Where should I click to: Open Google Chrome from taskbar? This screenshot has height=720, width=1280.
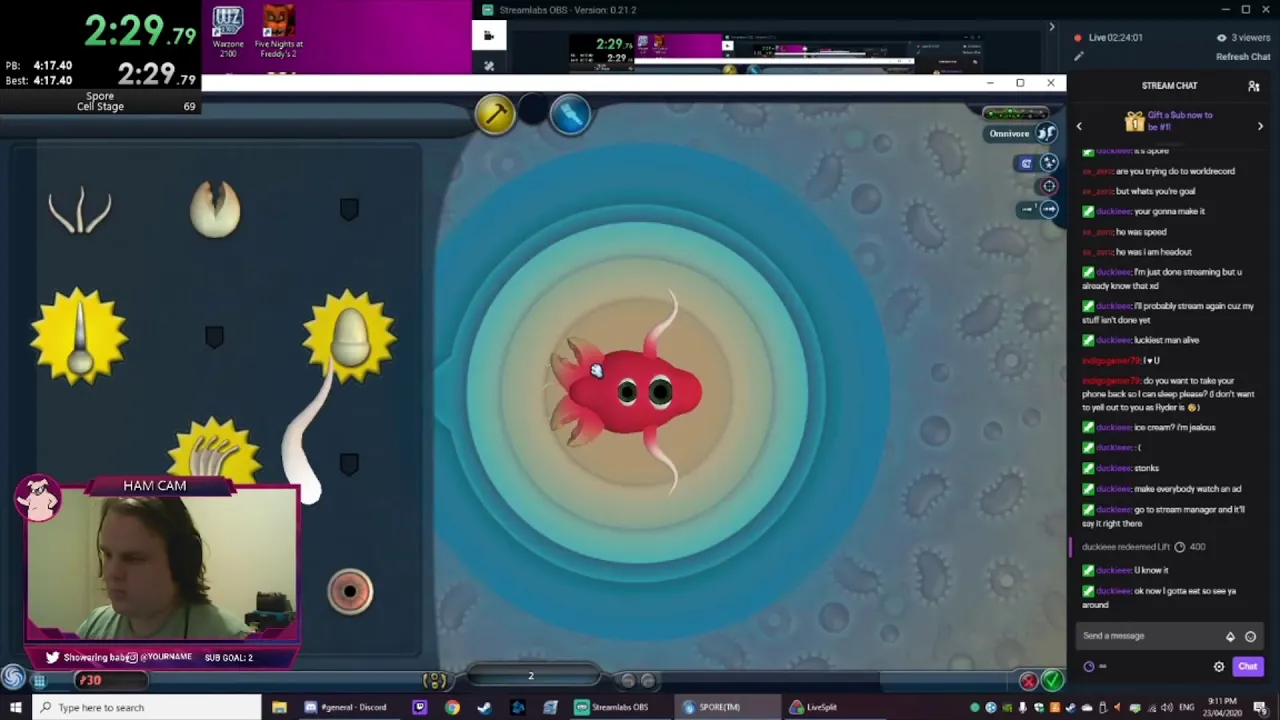(452, 707)
